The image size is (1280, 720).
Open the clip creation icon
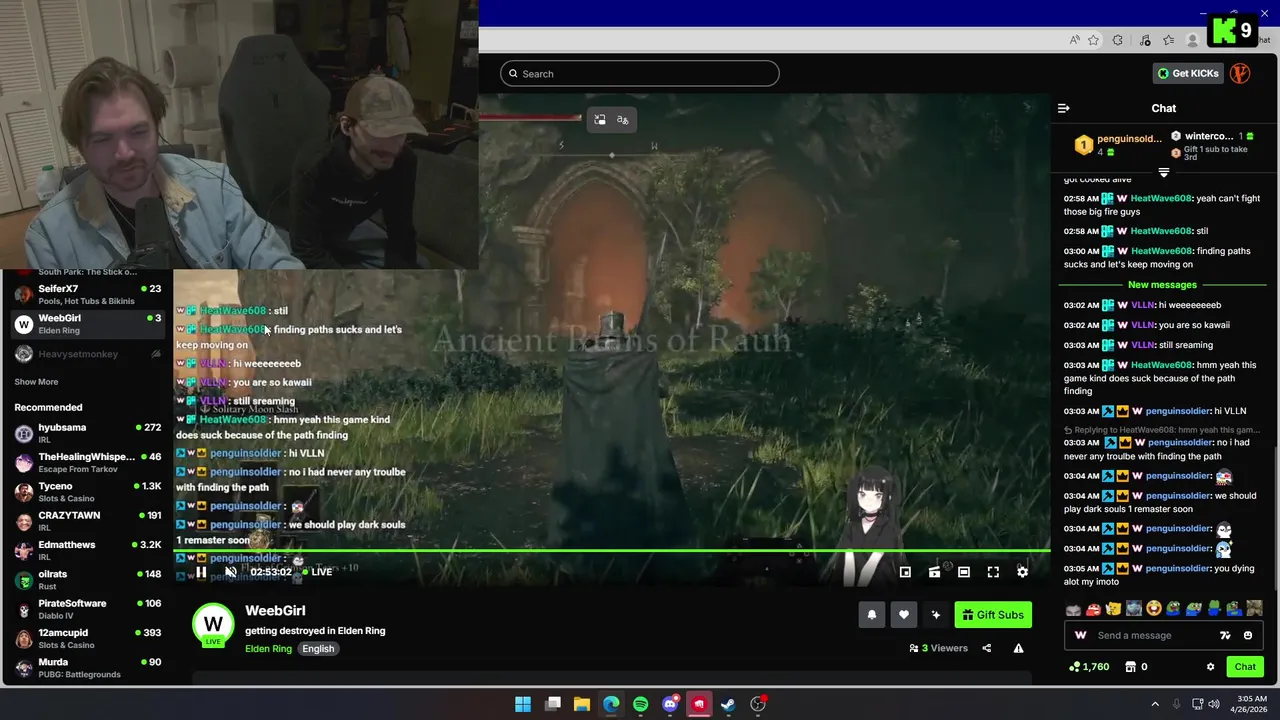[934, 572]
